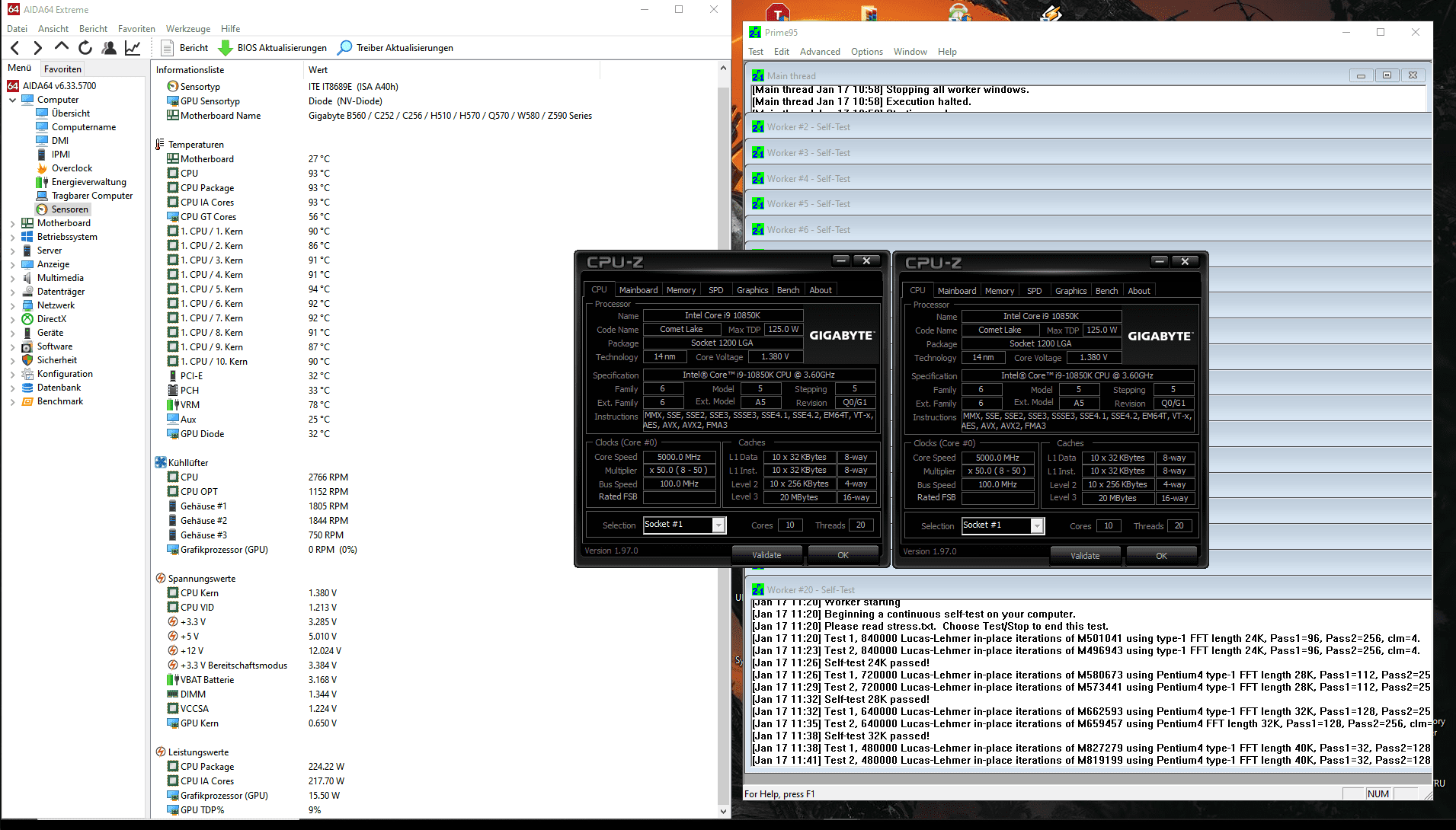
Task: Select DMI in the Computer tree
Action: tap(59, 141)
